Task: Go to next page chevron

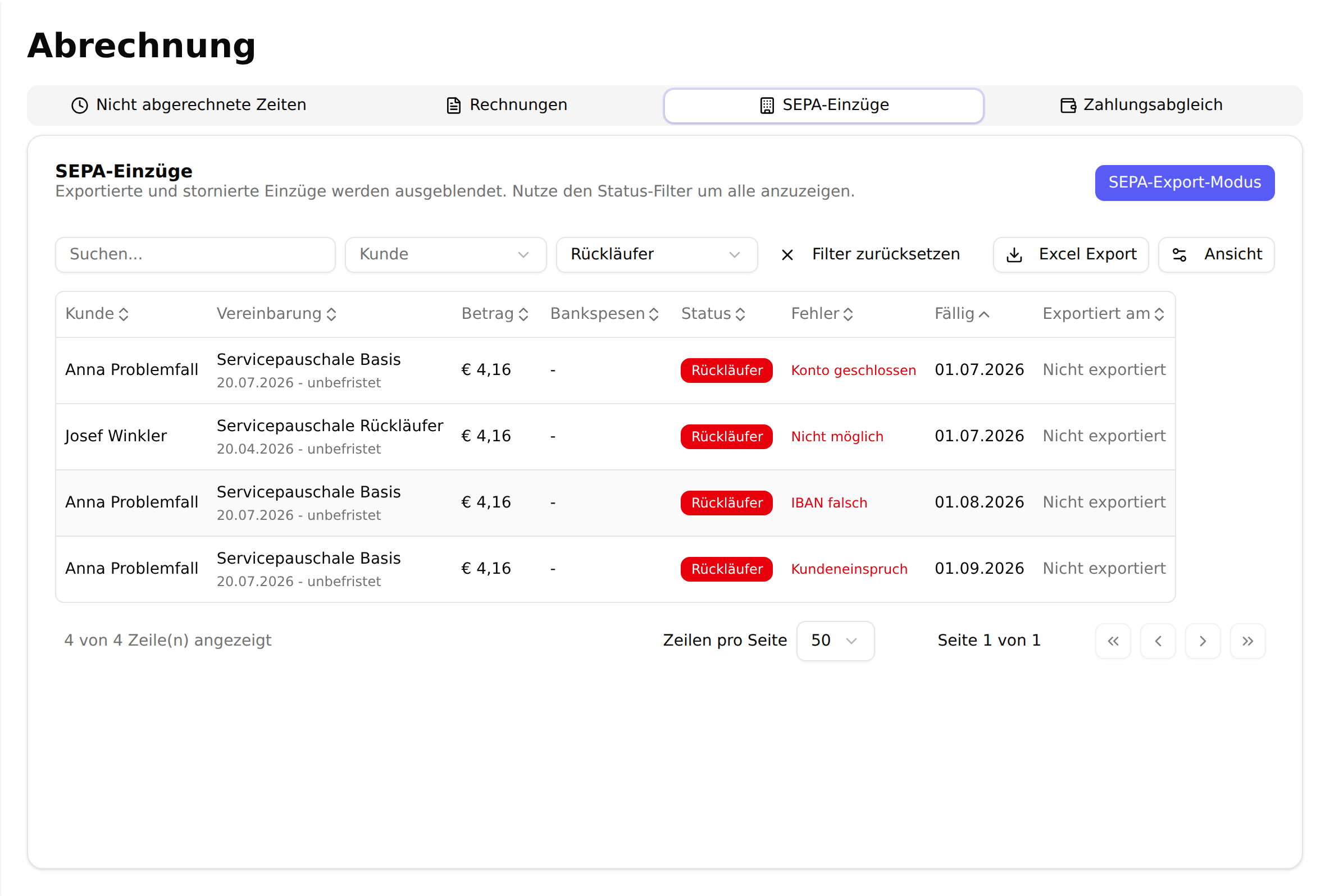Action: point(1203,641)
